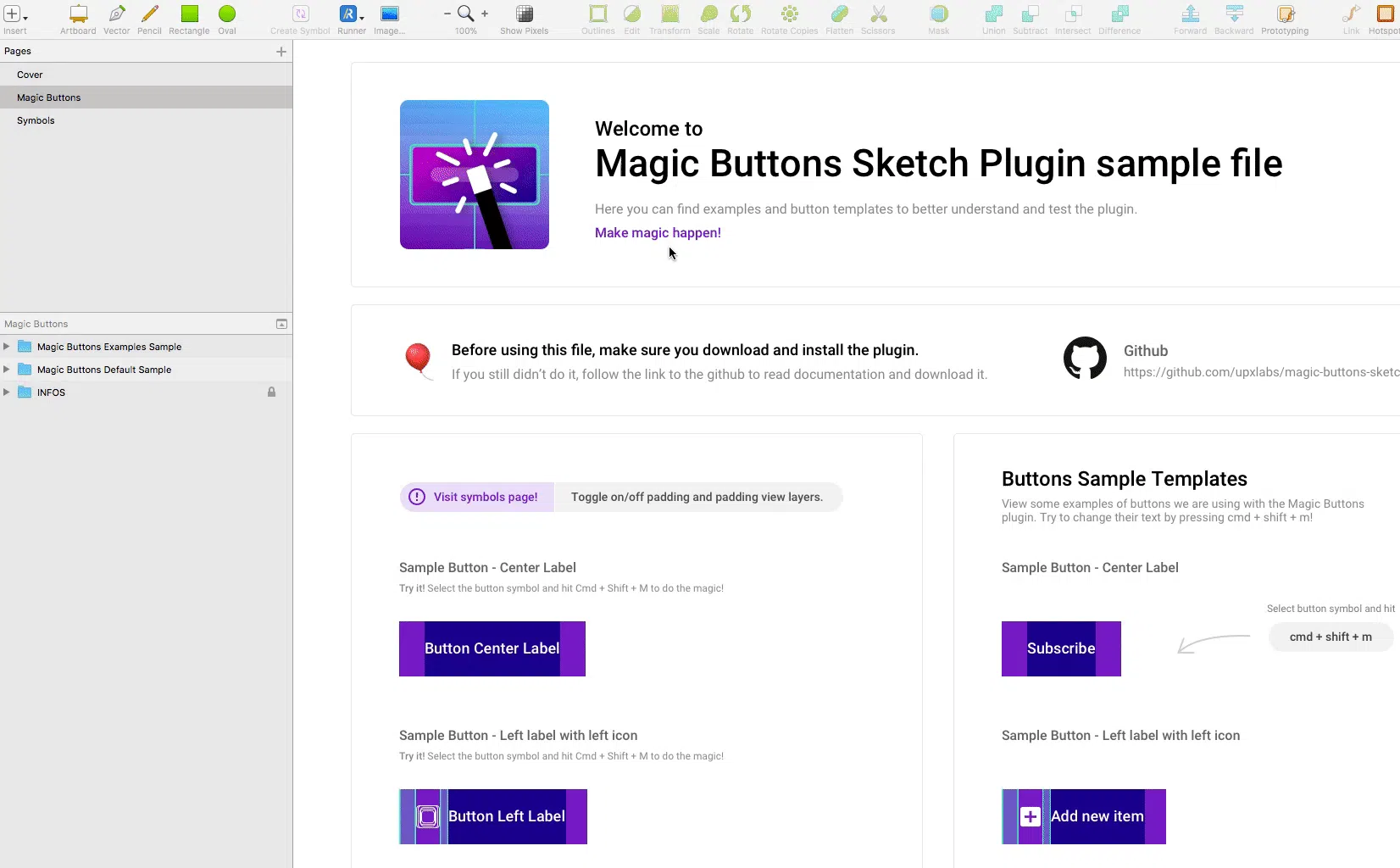Screen dimensions: 1400x868
Task: Click the Visit symbols page! pill
Action: (477, 497)
